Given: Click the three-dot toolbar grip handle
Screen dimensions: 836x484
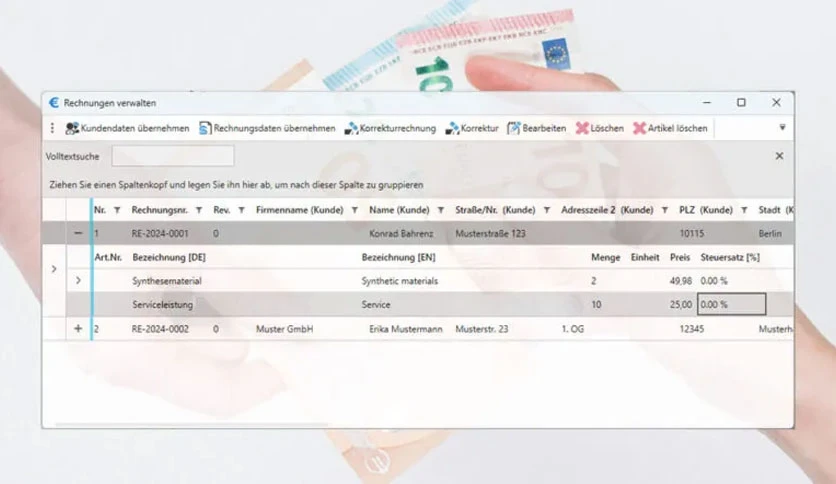Looking at the screenshot, I should click(52, 128).
